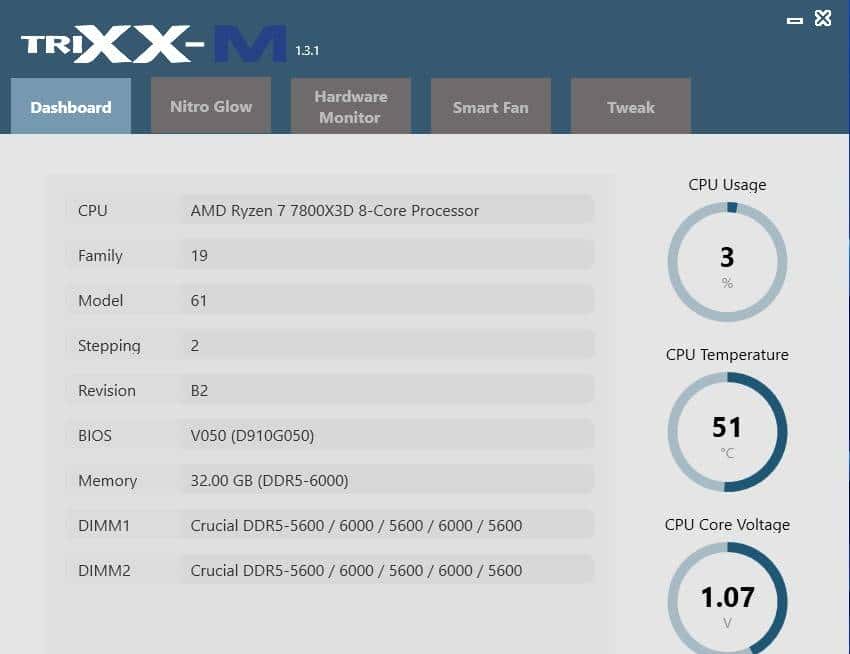850x654 pixels.
Task: Minimize the TRIXX-M window
Action: click(796, 18)
